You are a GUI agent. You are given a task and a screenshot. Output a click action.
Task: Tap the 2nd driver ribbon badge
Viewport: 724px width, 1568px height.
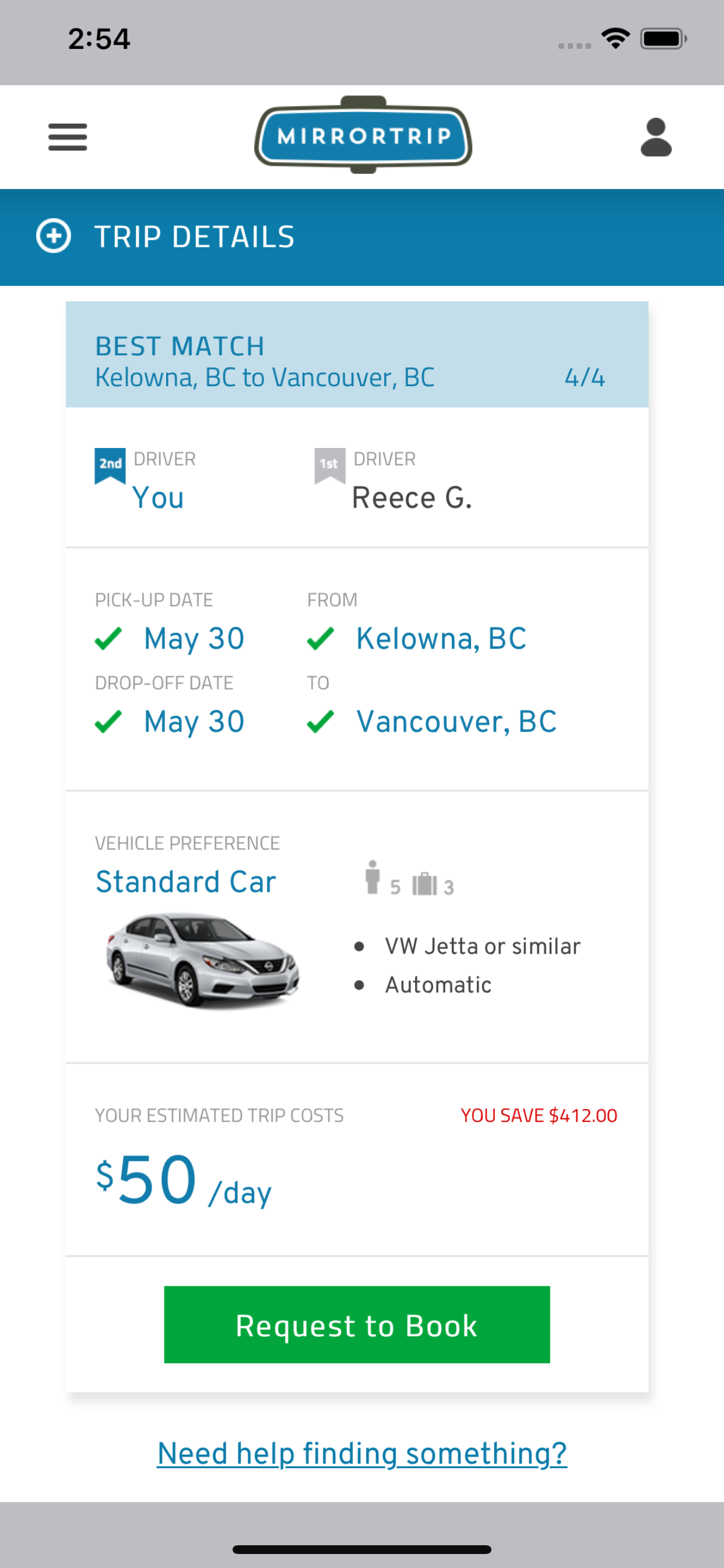tap(110, 465)
